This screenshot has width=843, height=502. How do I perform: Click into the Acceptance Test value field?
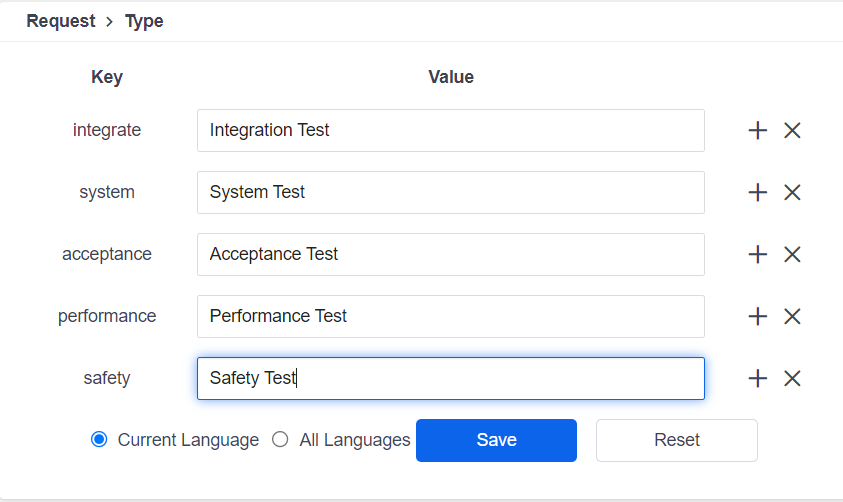coord(450,254)
